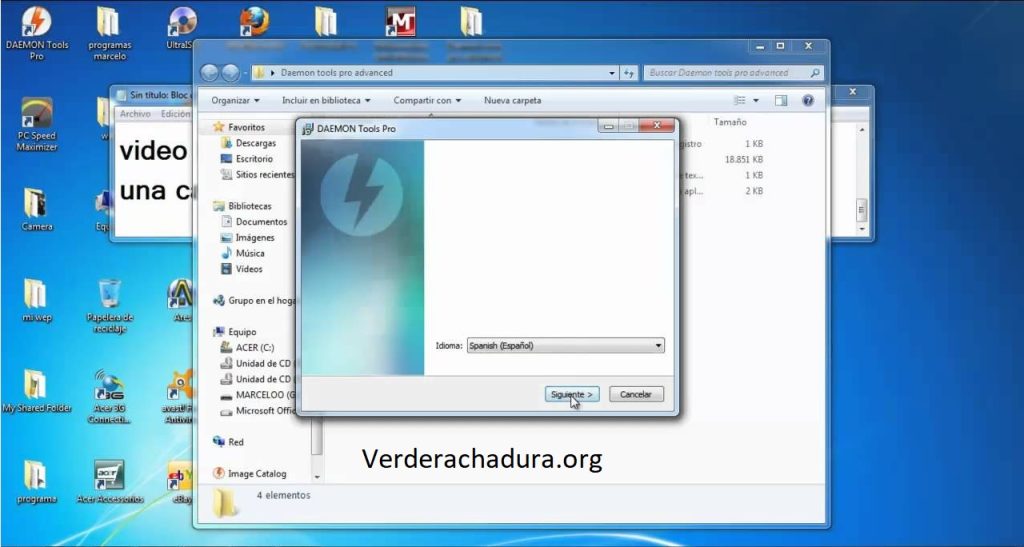
Task: Select Red in the navigation pane
Action: point(235,442)
